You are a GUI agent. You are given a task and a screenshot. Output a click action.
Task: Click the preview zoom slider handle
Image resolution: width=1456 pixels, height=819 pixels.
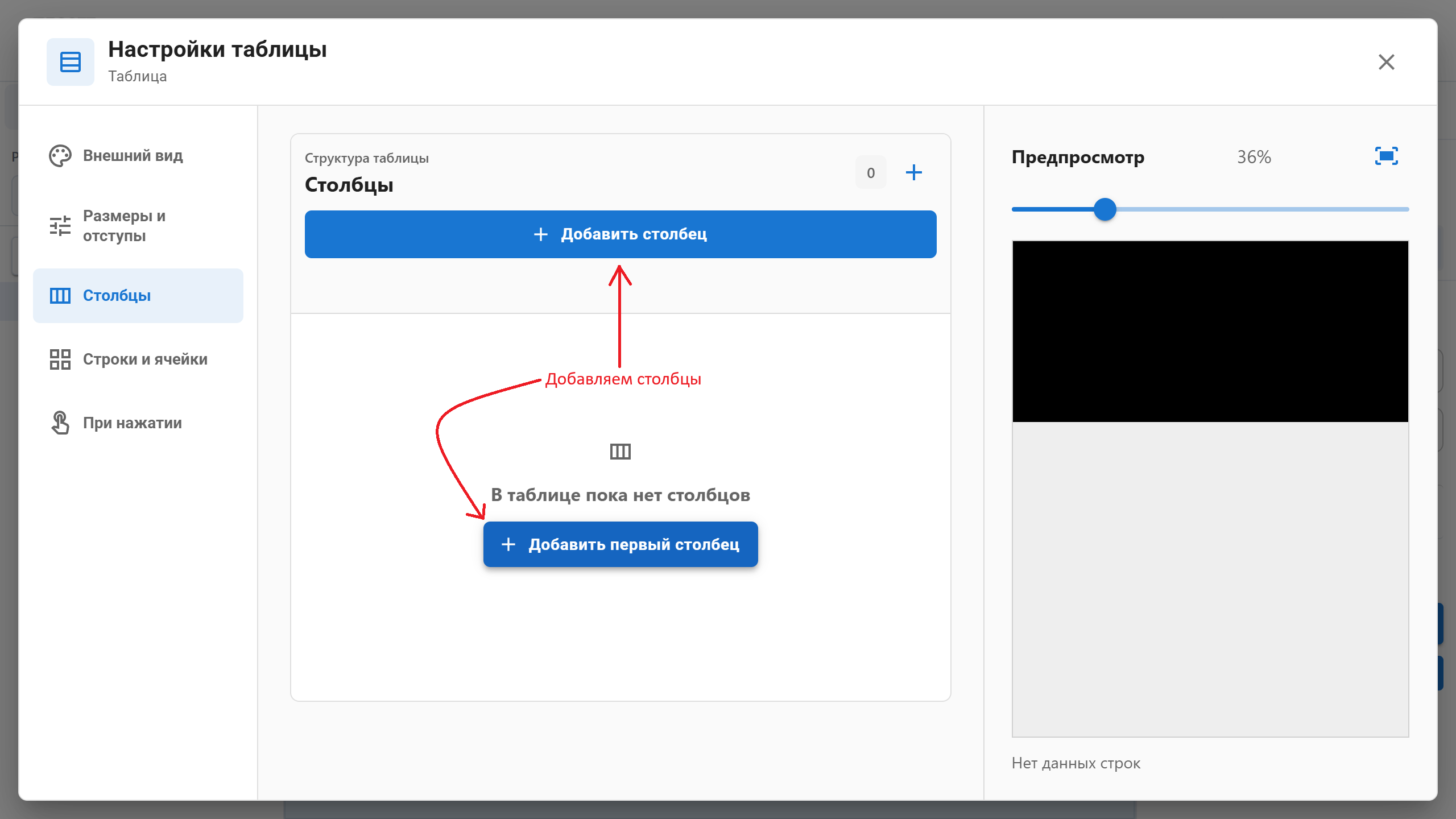point(1105,209)
